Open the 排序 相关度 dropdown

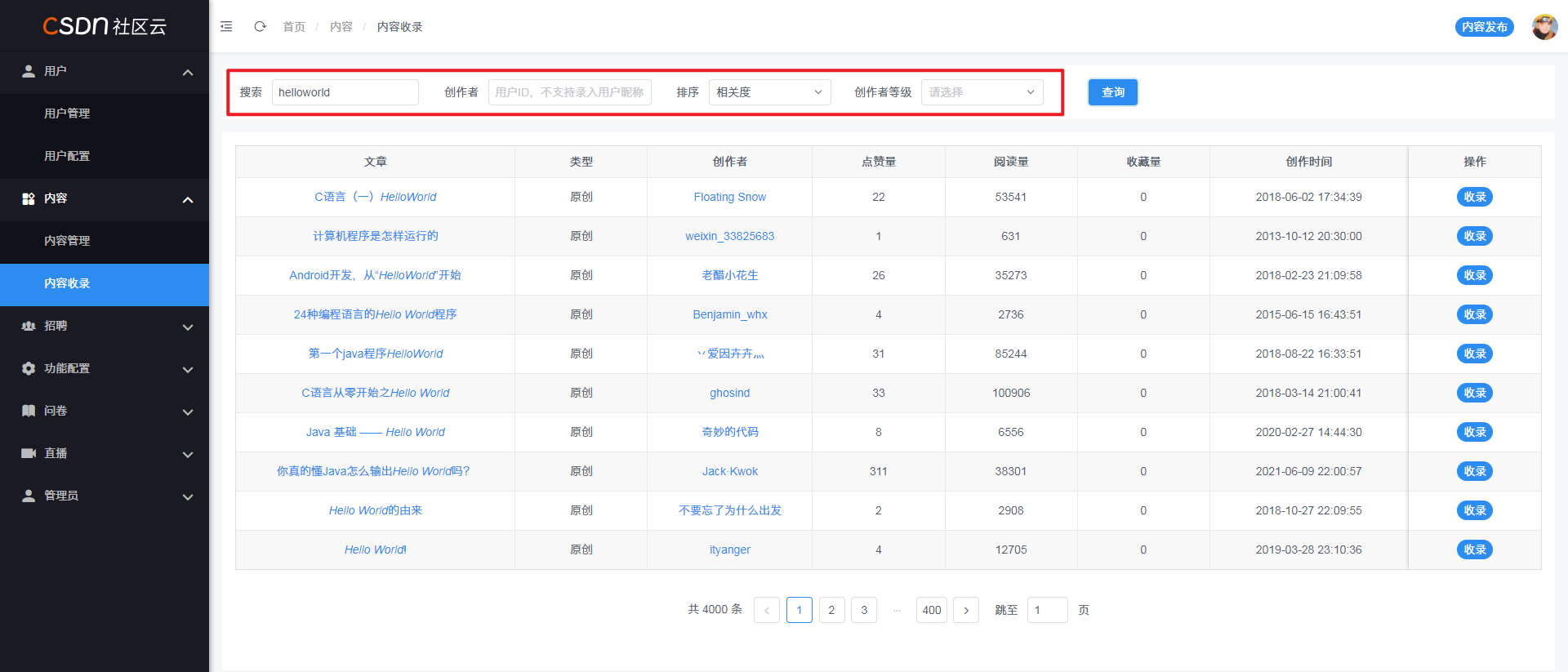768,92
